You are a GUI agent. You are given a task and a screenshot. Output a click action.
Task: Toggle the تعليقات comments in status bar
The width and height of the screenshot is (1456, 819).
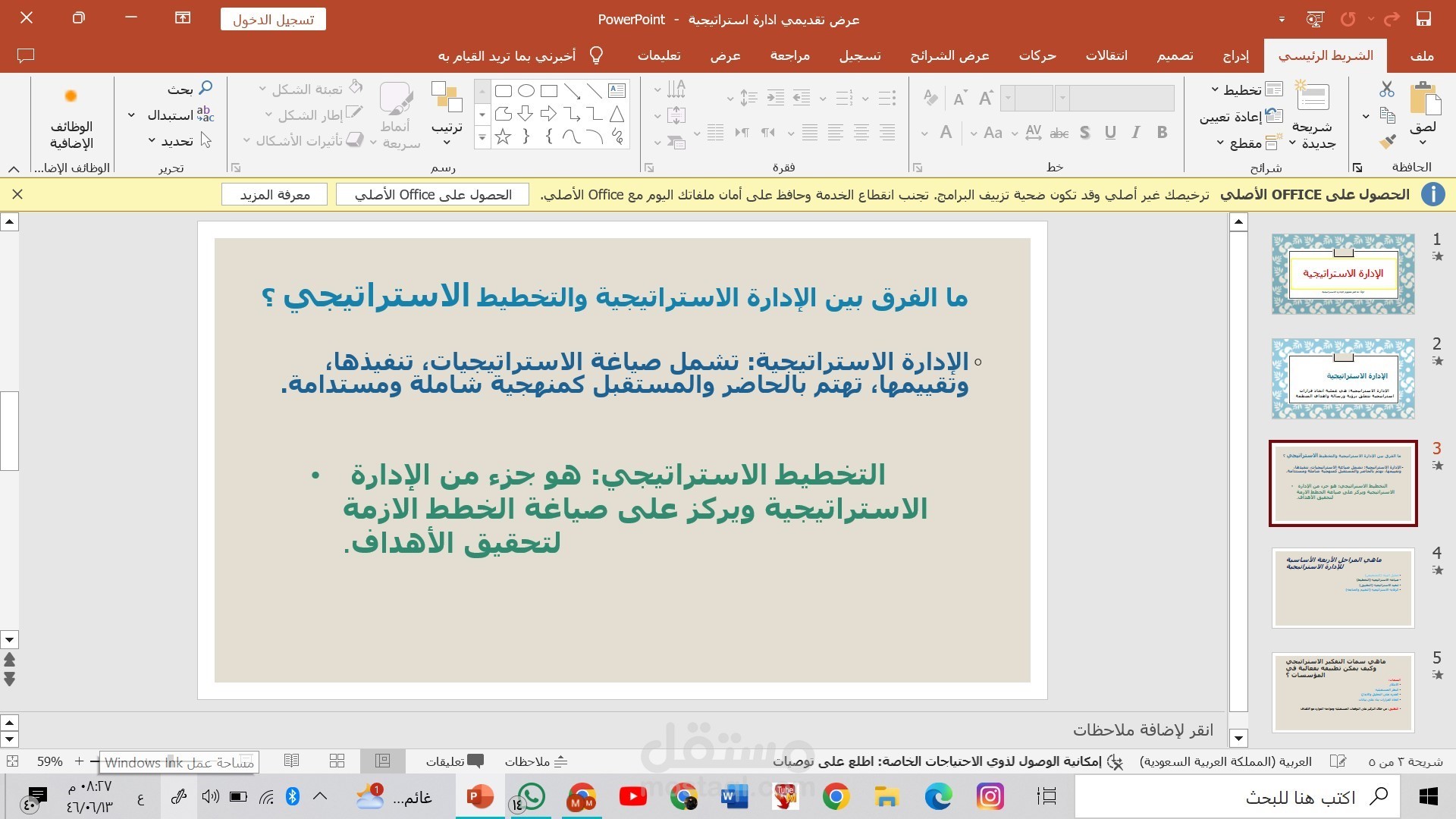click(x=454, y=761)
